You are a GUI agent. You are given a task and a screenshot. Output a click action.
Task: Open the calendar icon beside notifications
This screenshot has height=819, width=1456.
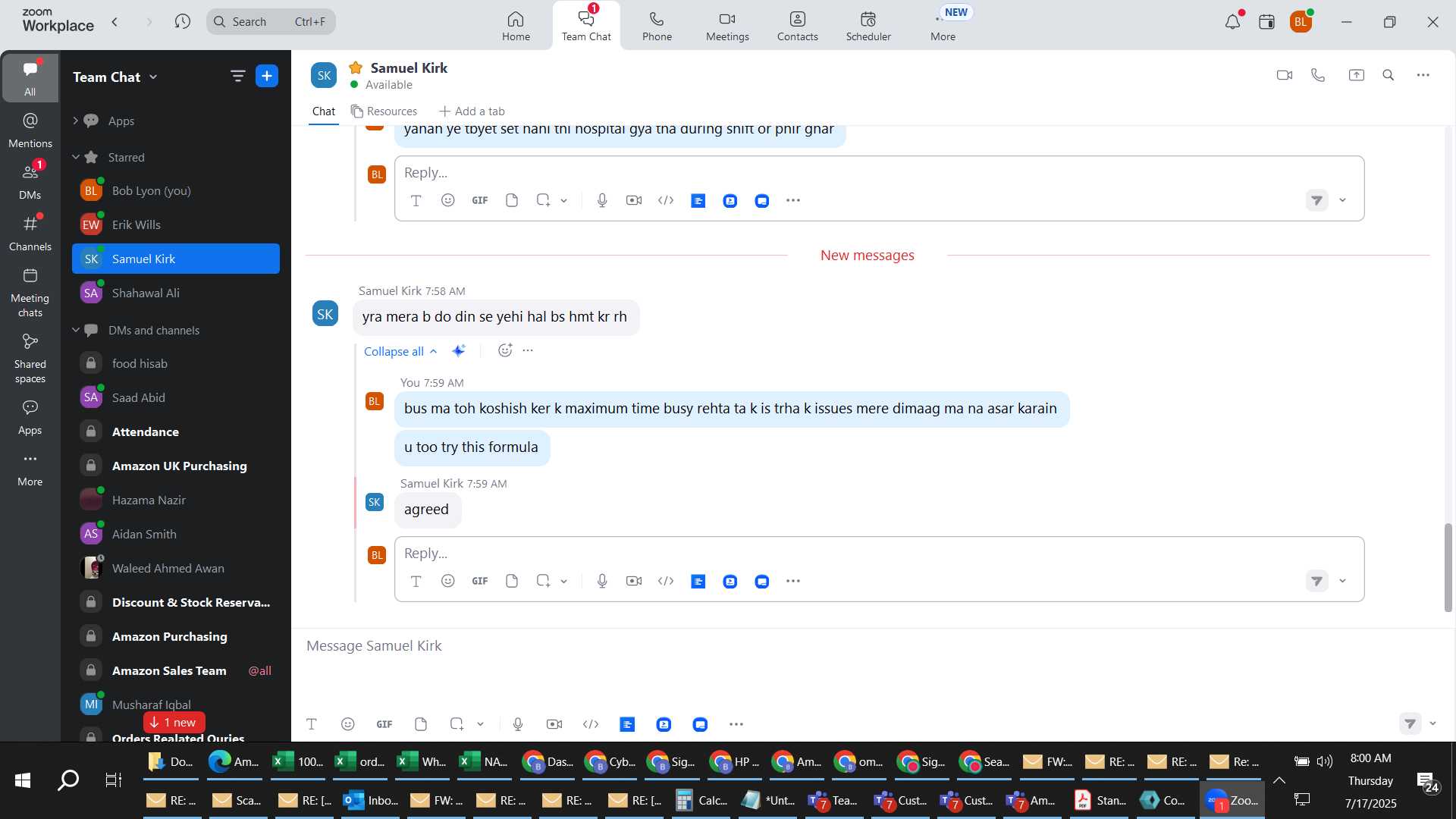(x=1266, y=22)
